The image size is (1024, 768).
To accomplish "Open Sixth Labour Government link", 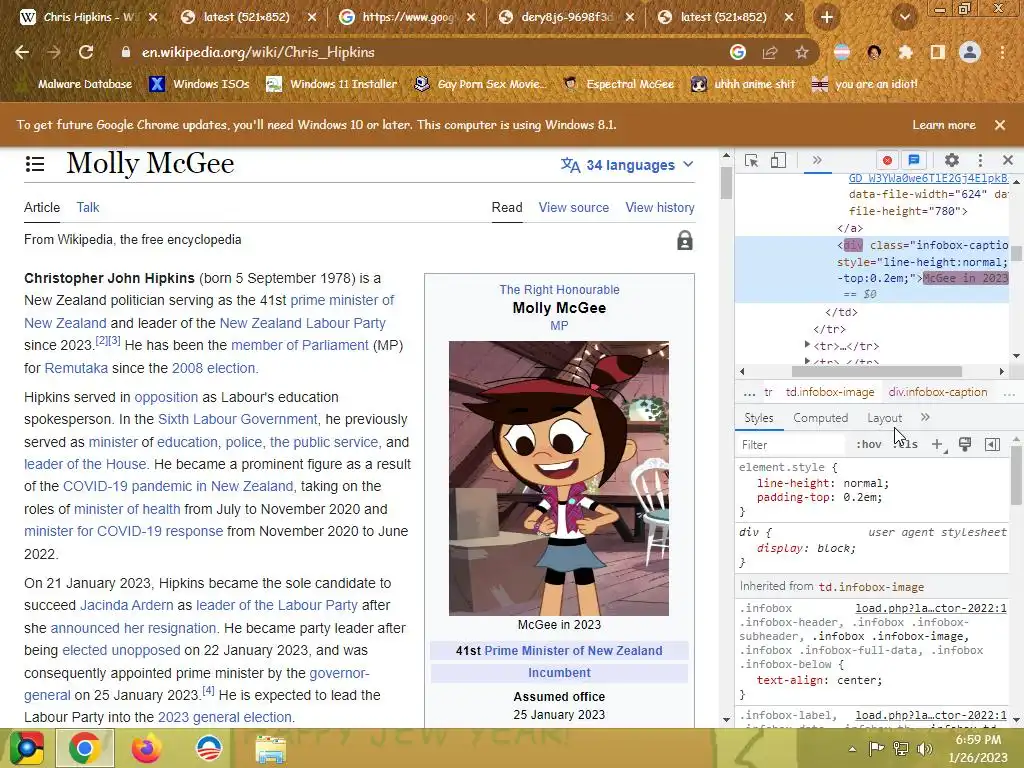I will 238,419.
